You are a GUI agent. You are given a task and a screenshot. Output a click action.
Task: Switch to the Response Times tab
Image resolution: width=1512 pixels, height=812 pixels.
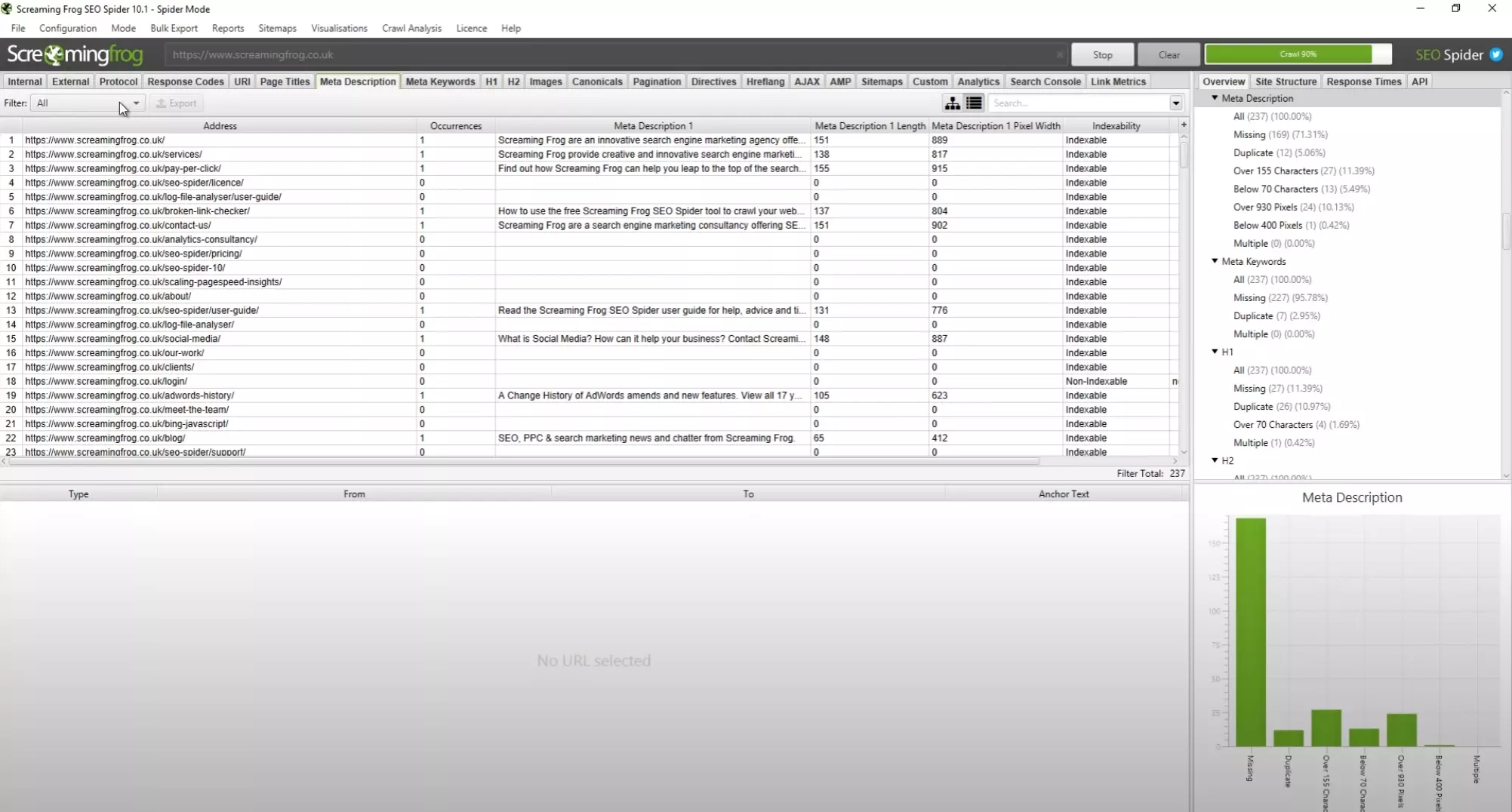pos(1363,82)
